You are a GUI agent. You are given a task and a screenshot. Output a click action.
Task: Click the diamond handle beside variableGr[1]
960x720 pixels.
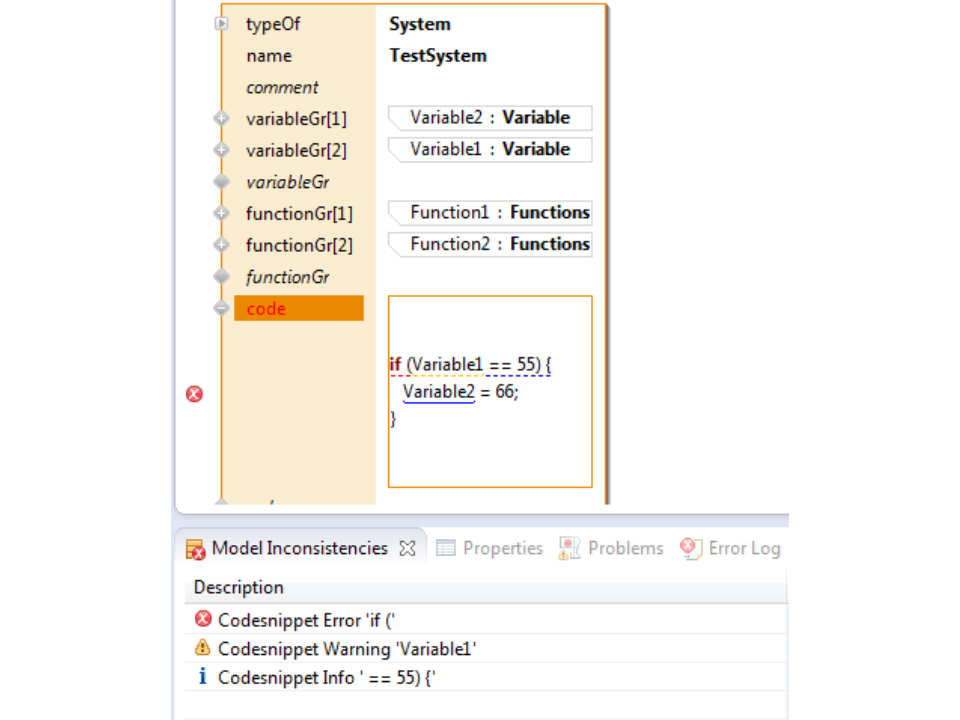pyautogui.click(x=221, y=119)
